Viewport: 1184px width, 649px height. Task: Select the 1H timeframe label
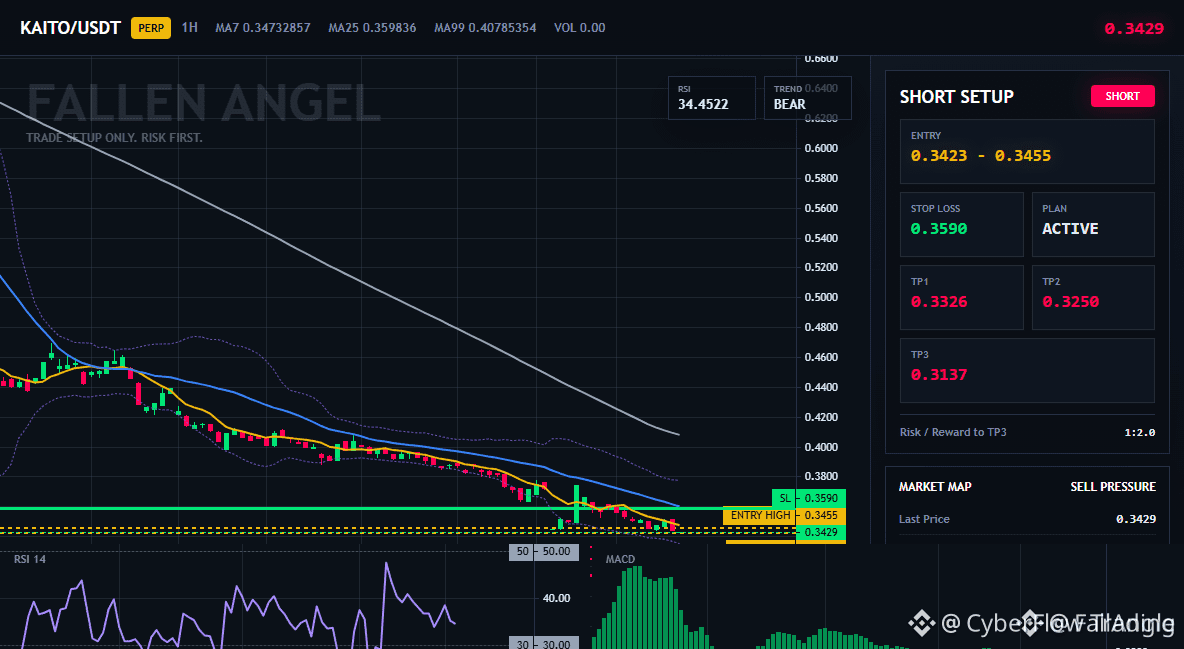pyautogui.click(x=190, y=27)
